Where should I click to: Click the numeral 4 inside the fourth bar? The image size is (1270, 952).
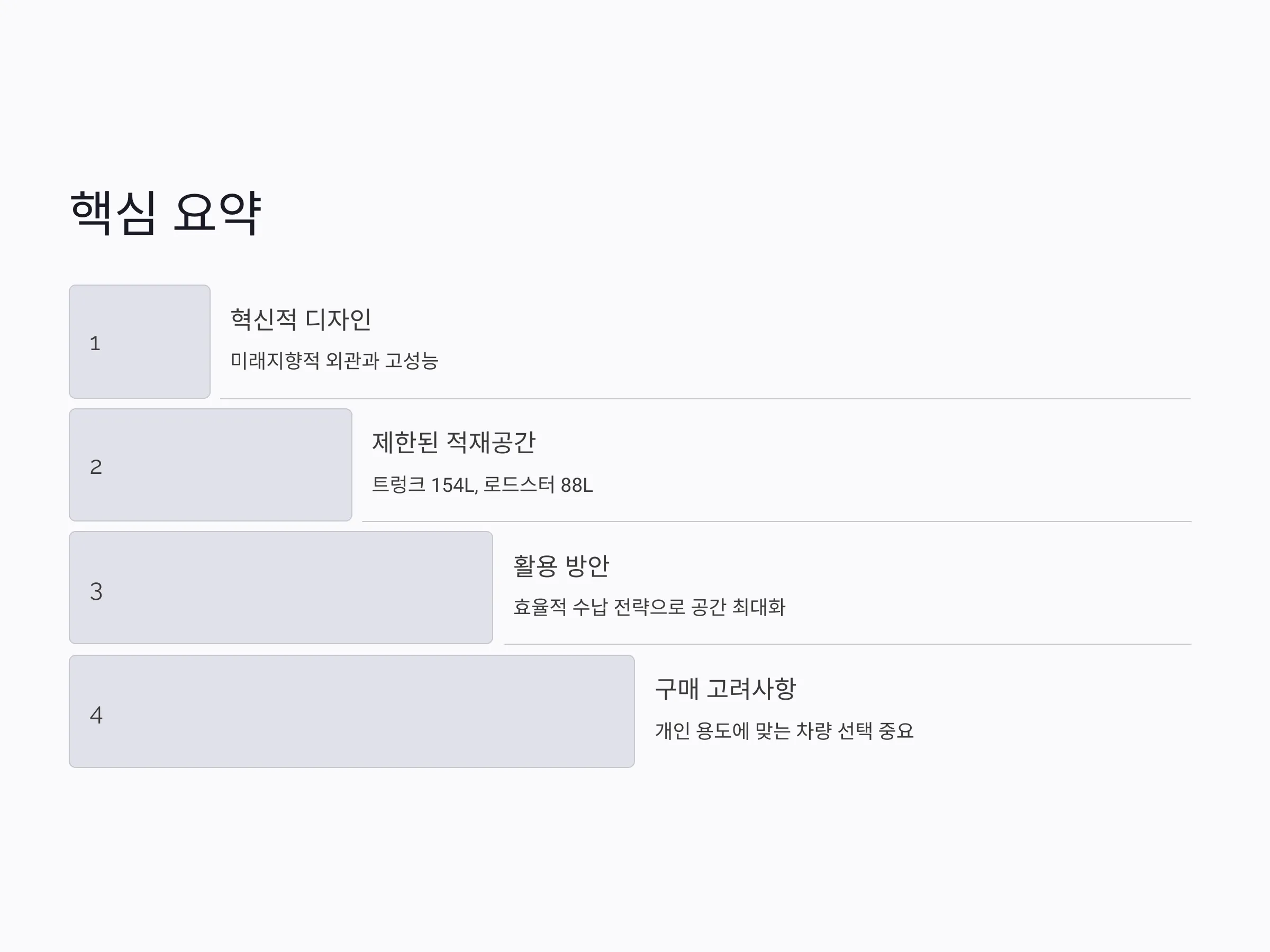(x=96, y=715)
